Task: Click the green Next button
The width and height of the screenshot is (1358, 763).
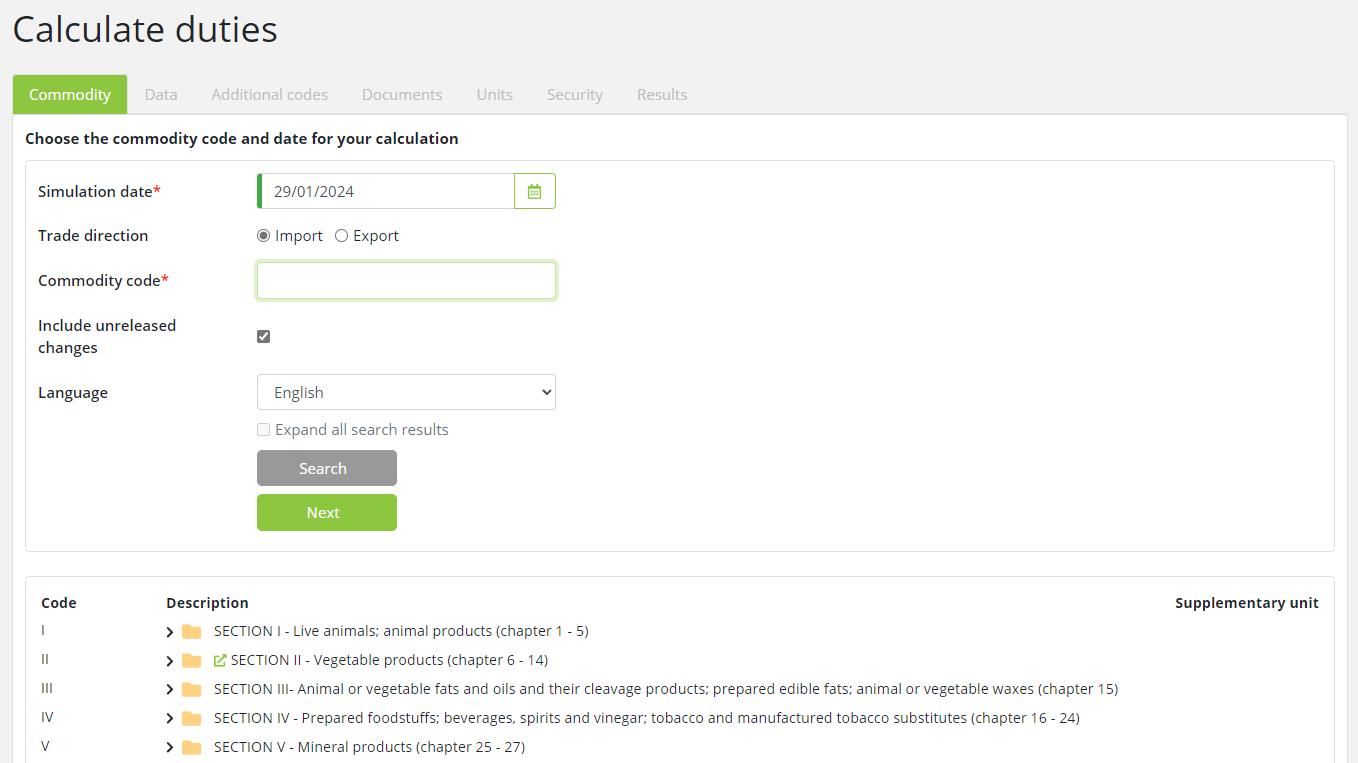Action: coord(326,512)
